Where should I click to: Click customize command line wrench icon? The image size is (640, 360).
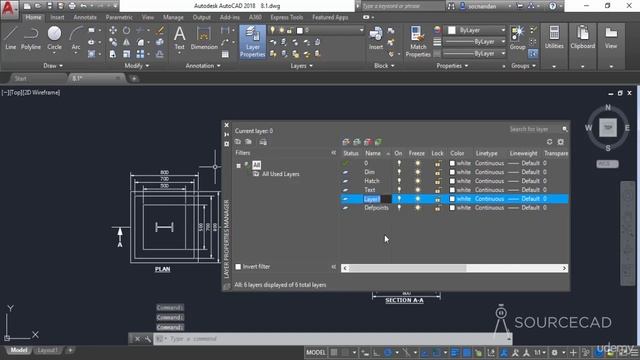click(x=148, y=339)
